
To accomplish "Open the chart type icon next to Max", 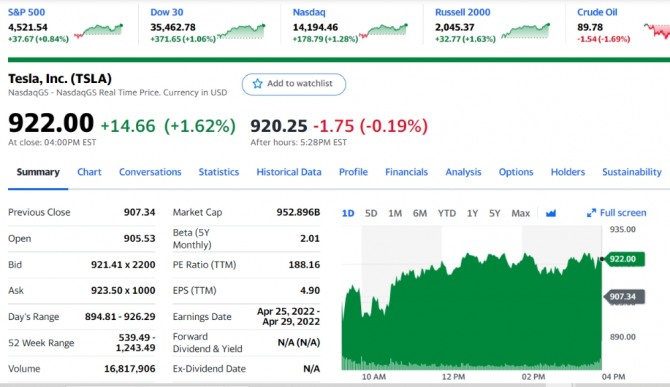I will pyautogui.click(x=551, y=213).
